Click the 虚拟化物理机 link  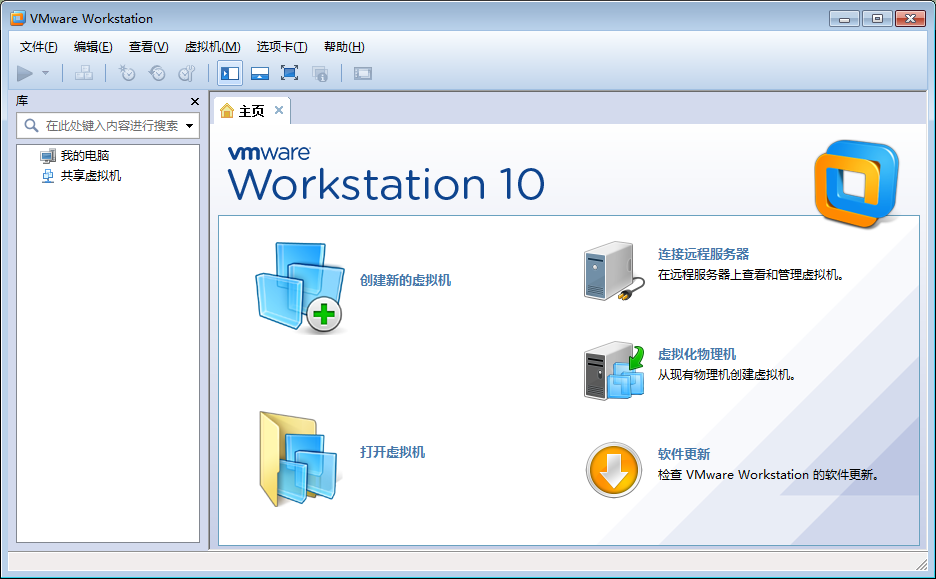(697, 354)
